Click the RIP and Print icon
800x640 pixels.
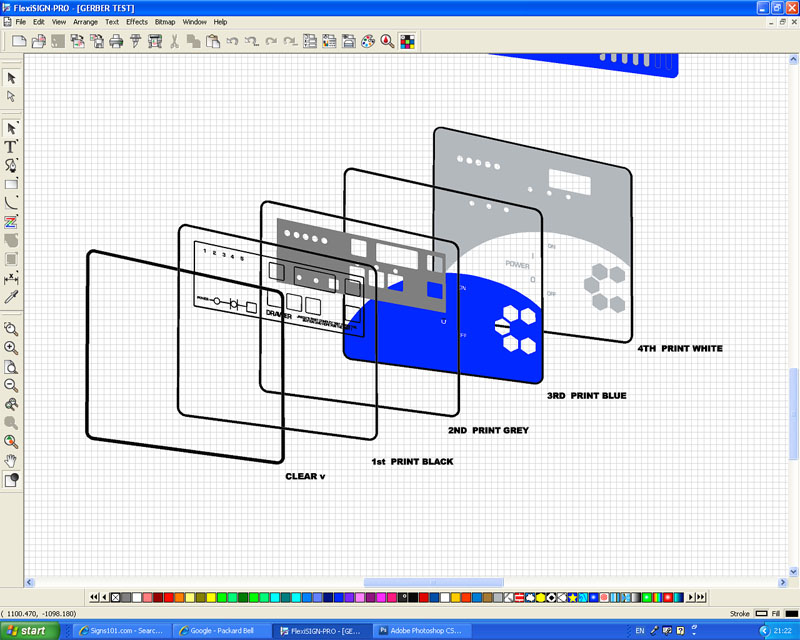click(x=155, y=41)
